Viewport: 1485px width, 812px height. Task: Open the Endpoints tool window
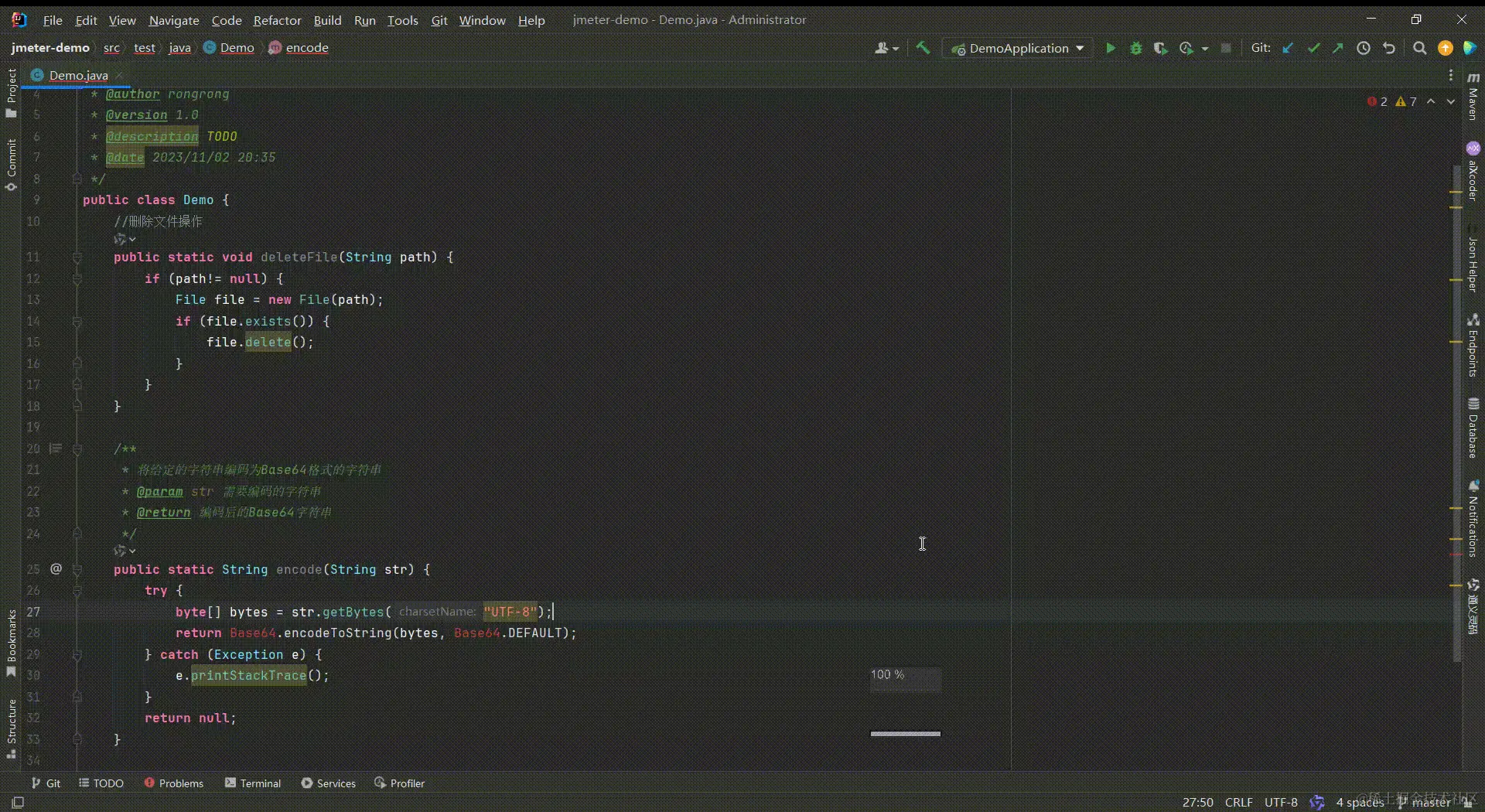pyautogui.click(x=1473, y=345)
